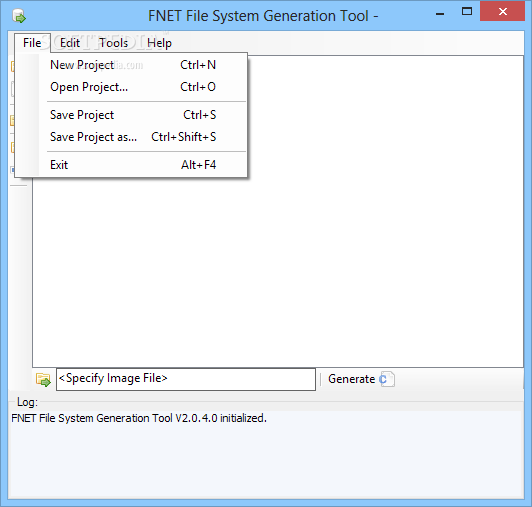Open the File menu
Screen dimensions: 532x507
coord(32,43)
